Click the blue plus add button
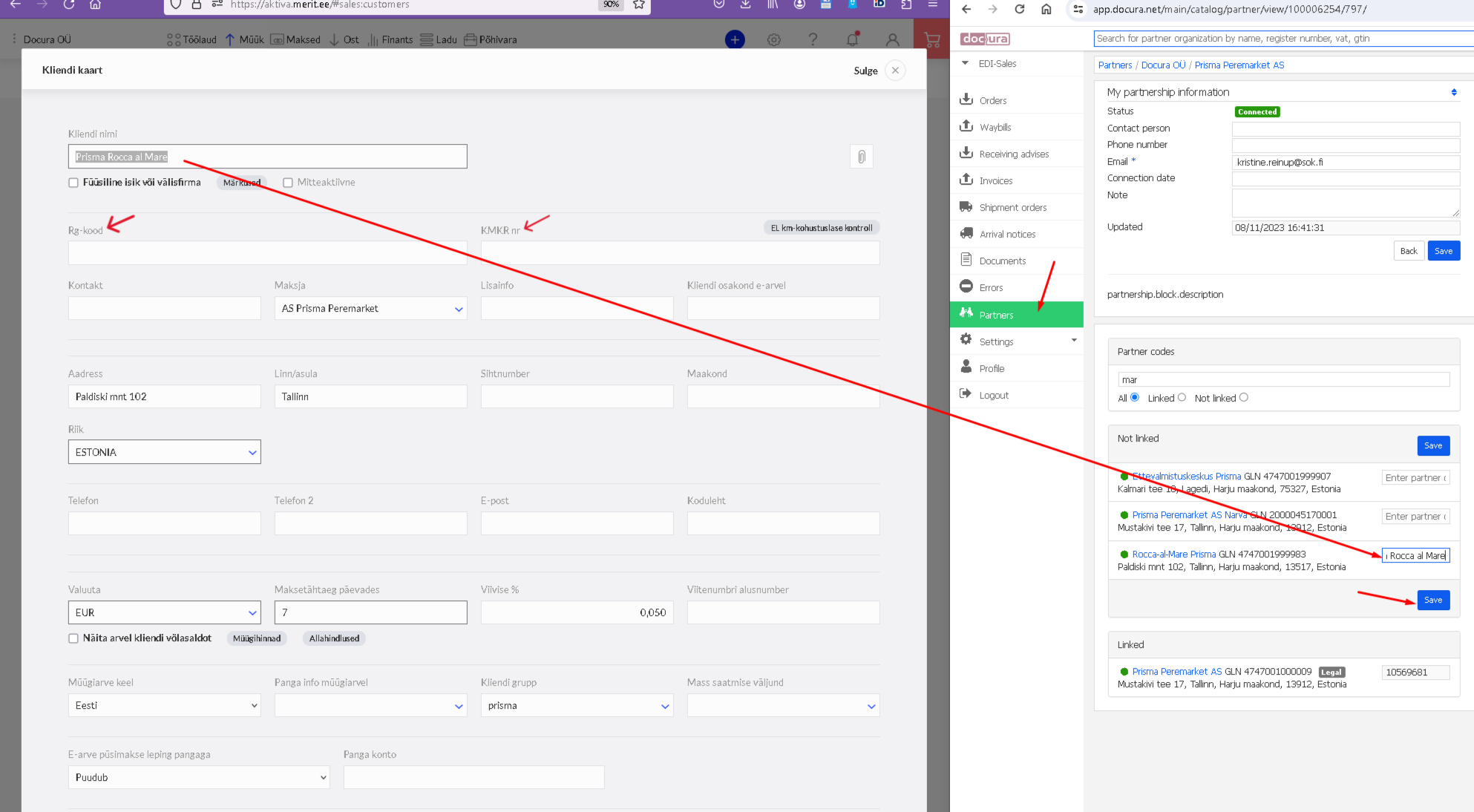 (734, 39)
